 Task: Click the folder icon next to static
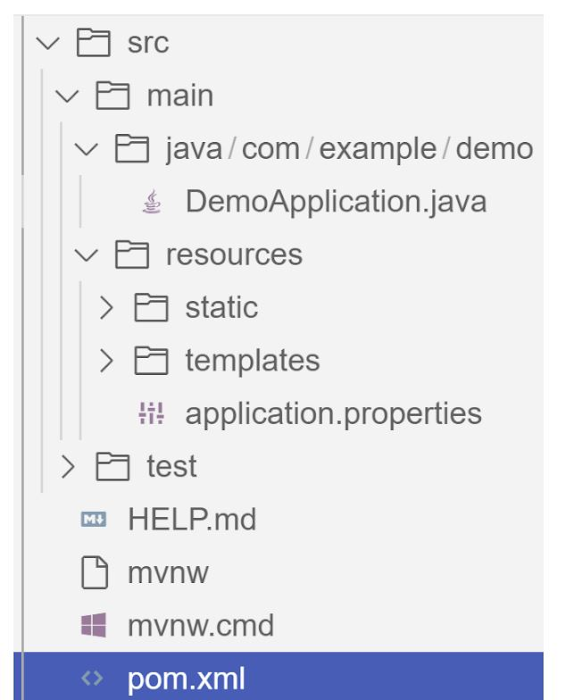[x=151, y=308]
